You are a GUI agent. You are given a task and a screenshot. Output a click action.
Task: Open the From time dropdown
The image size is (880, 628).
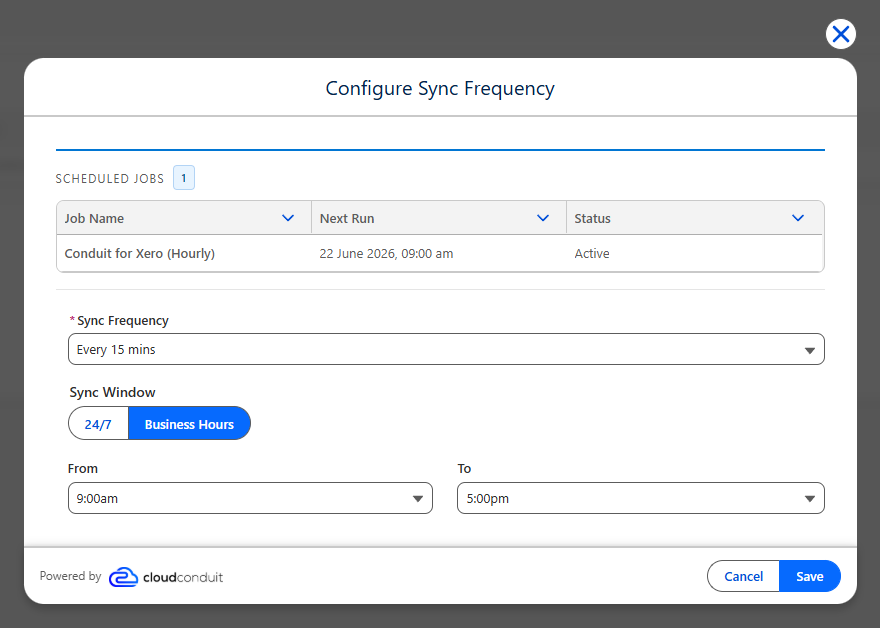point(250,498)
